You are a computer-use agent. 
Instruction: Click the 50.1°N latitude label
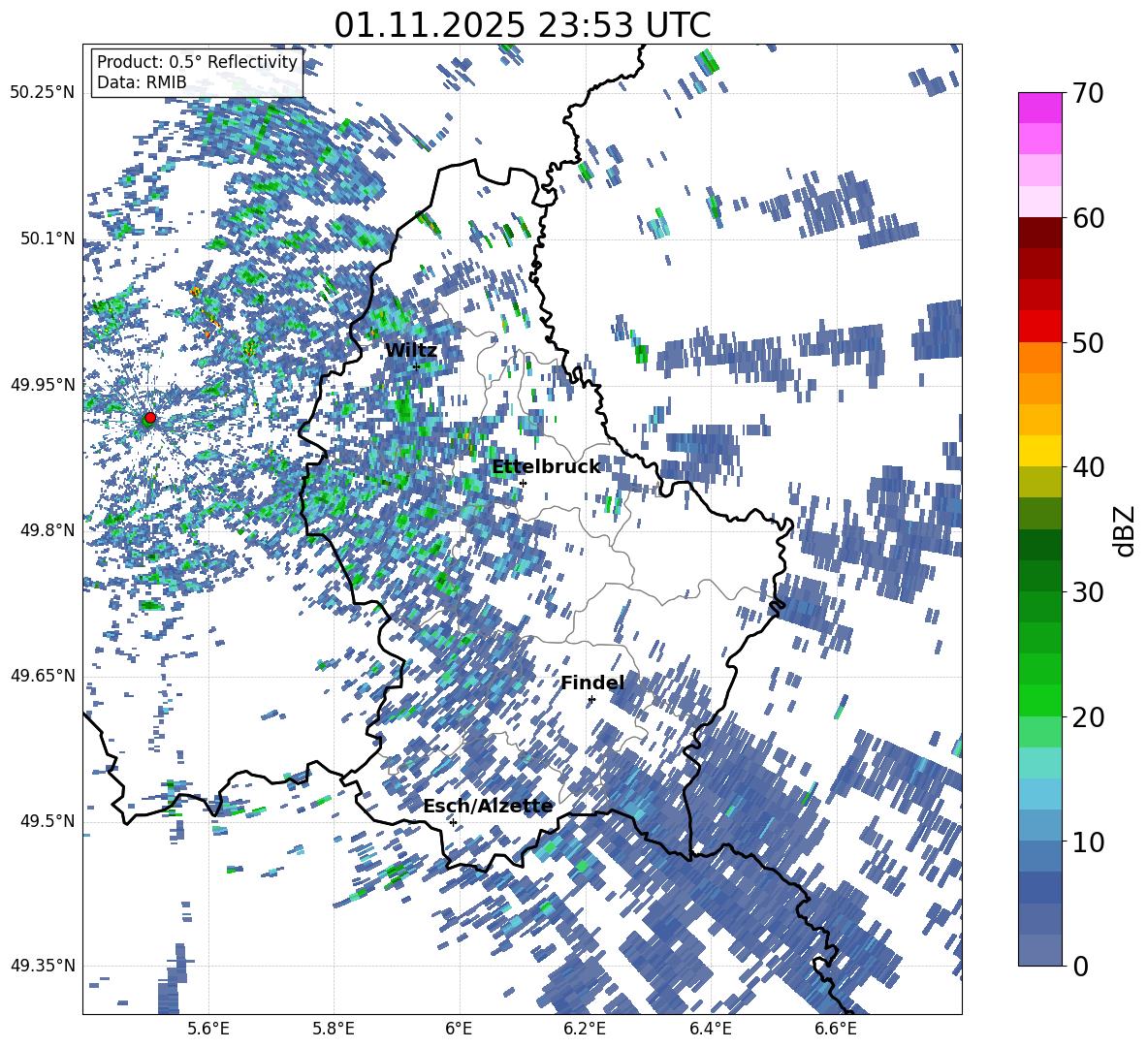pos(47,238)
